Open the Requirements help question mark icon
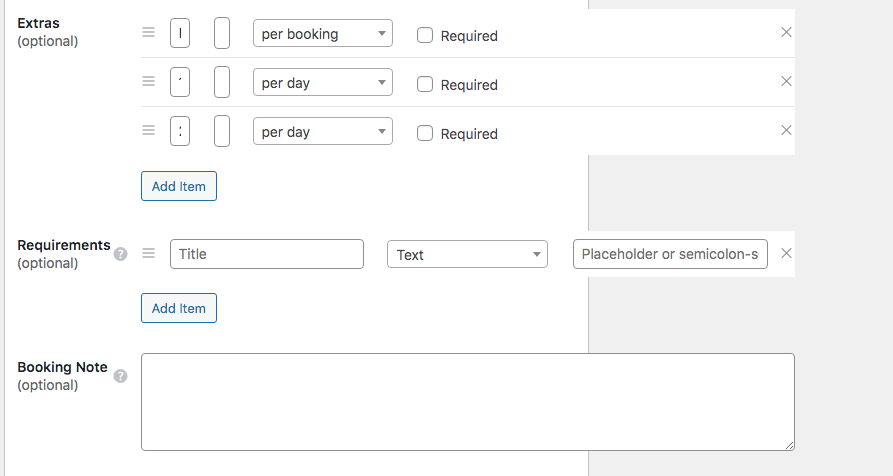Viewport: 893px width, 476px height. pos(120,254)
